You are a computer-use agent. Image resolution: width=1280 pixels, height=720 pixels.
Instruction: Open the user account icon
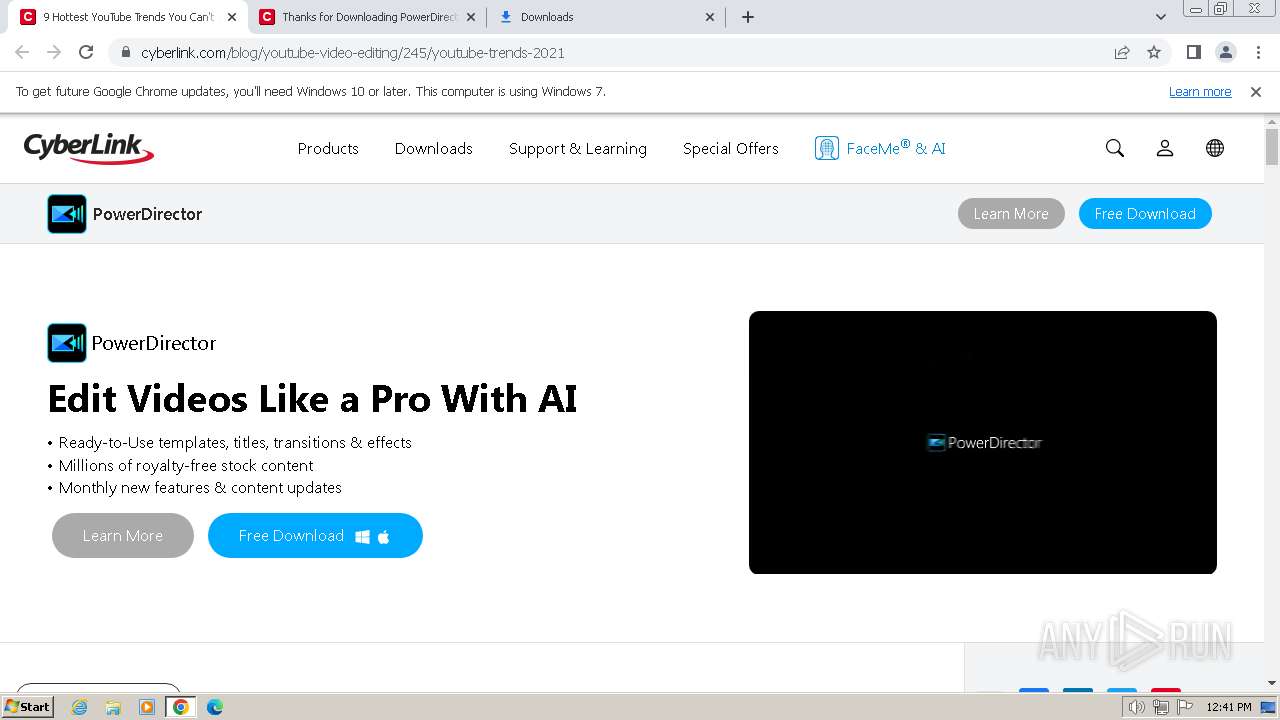(x=1165, y=148)
